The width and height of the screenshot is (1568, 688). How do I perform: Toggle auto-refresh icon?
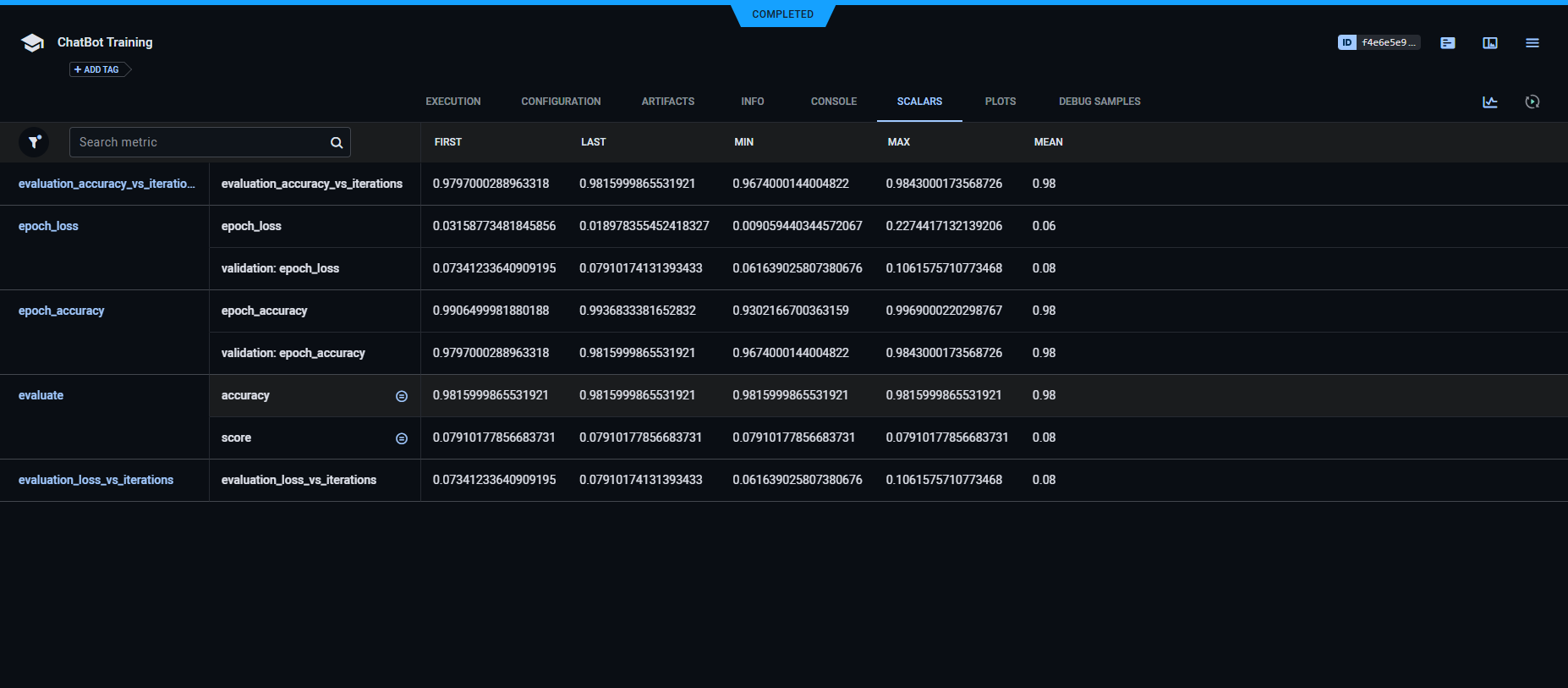tap(1532, 102)
